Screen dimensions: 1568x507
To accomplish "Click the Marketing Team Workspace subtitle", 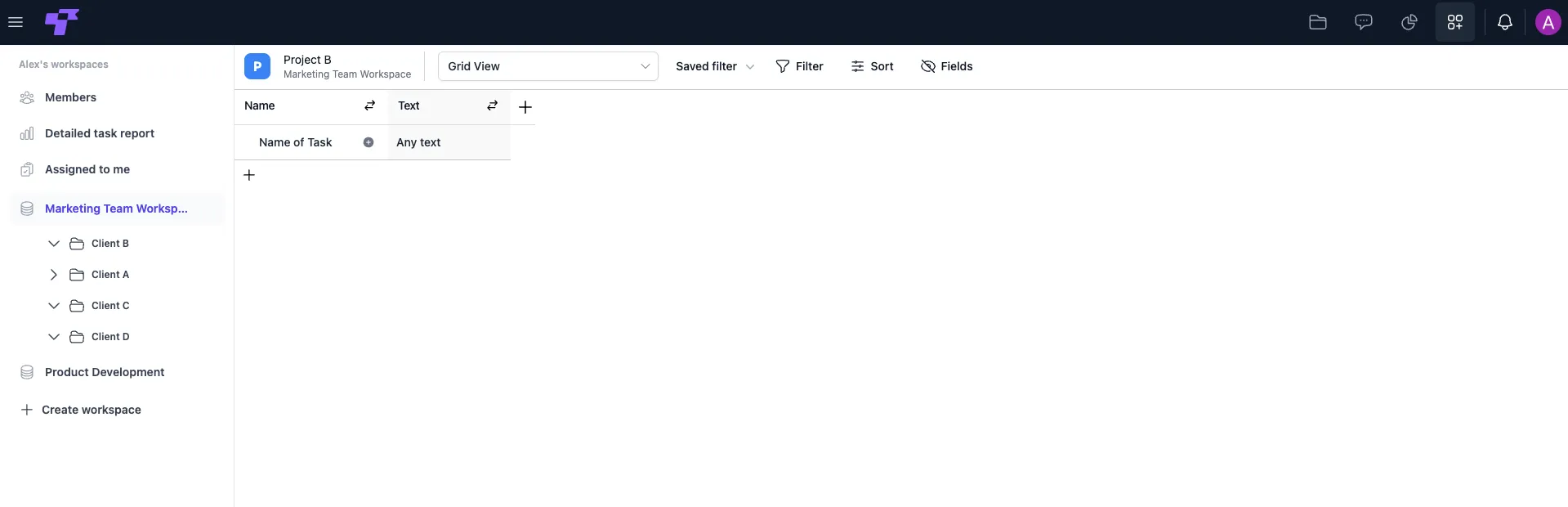I will pos(347,74).
